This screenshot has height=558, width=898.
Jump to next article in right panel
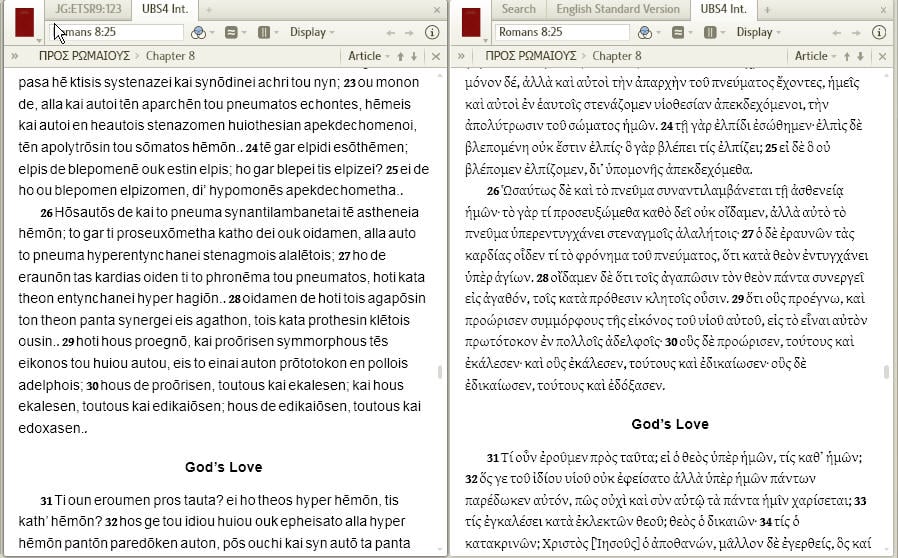(x=860, y=56)
